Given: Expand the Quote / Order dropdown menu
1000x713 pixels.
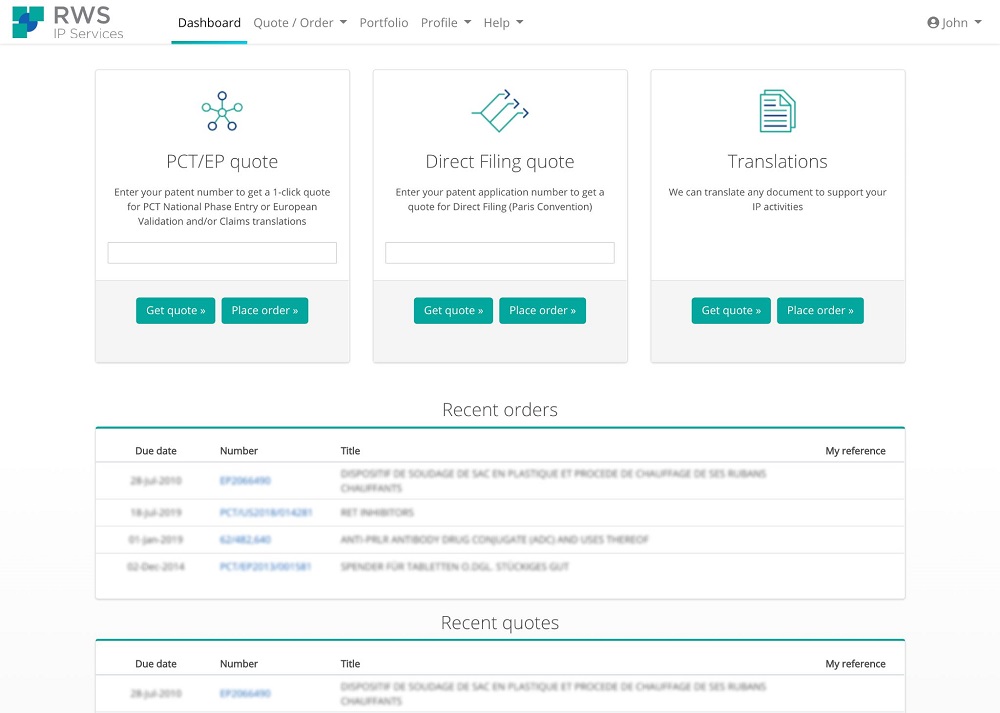Looking at the screenshot, I should pos(300,23).
